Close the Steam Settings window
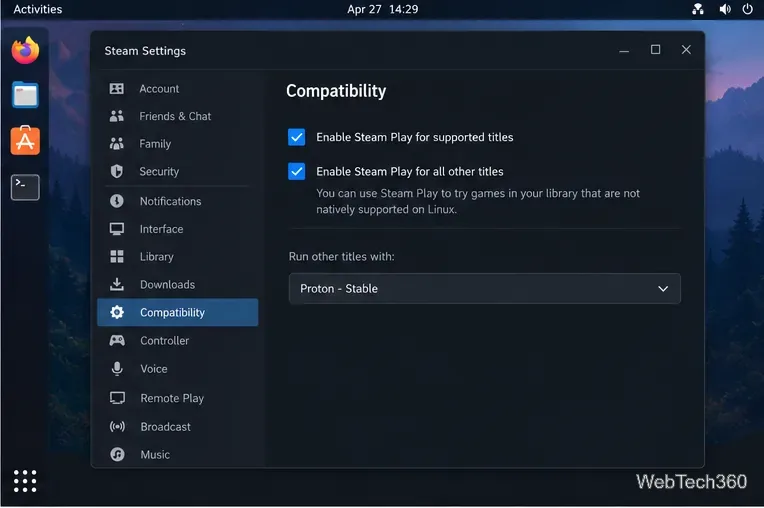The image size is (764, 508). point(686,50)
